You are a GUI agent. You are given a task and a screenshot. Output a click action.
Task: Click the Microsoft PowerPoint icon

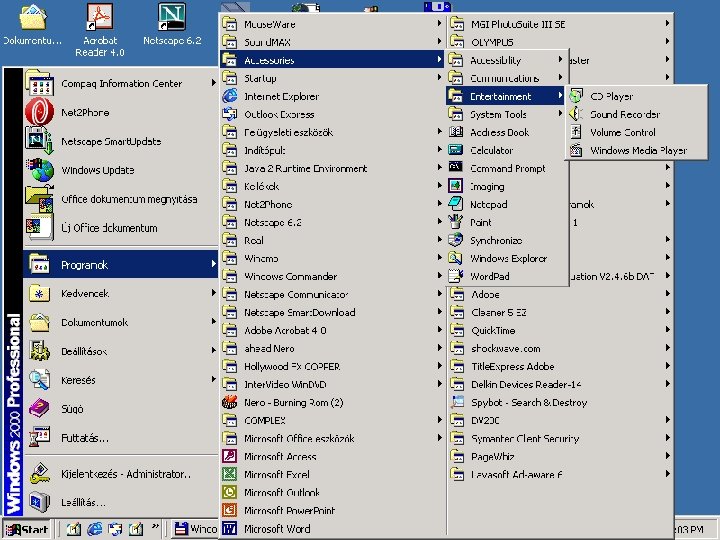click(230, 510)
